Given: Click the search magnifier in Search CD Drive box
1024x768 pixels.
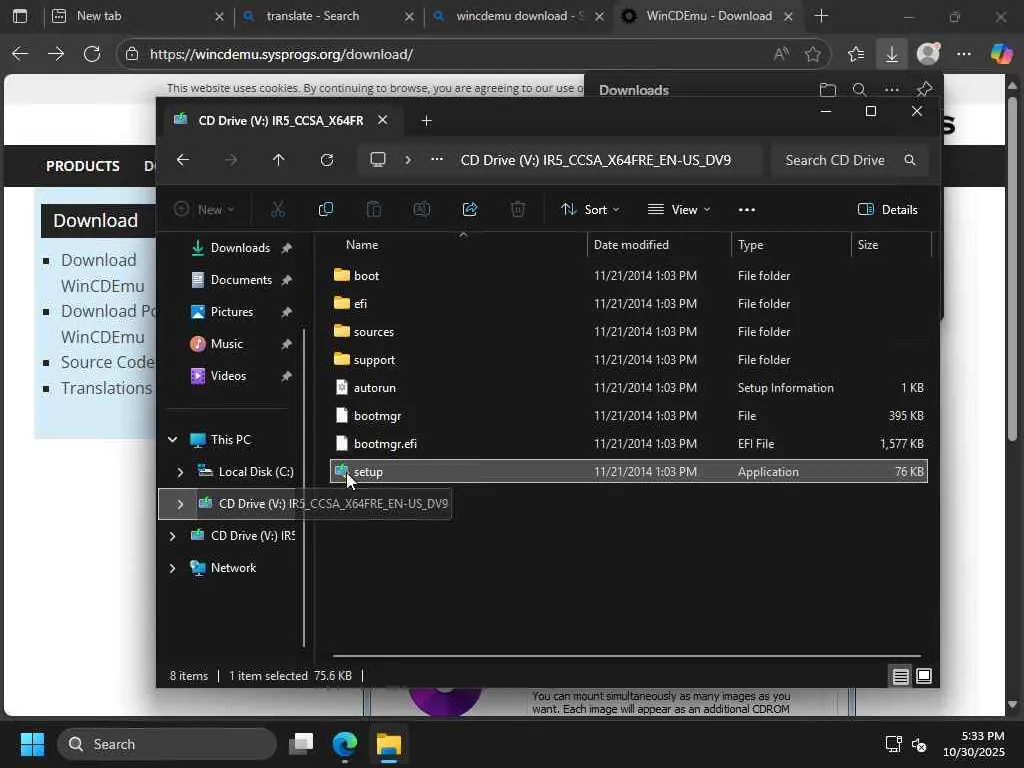Looking at the screenshot, I should (x=910, y=160).
